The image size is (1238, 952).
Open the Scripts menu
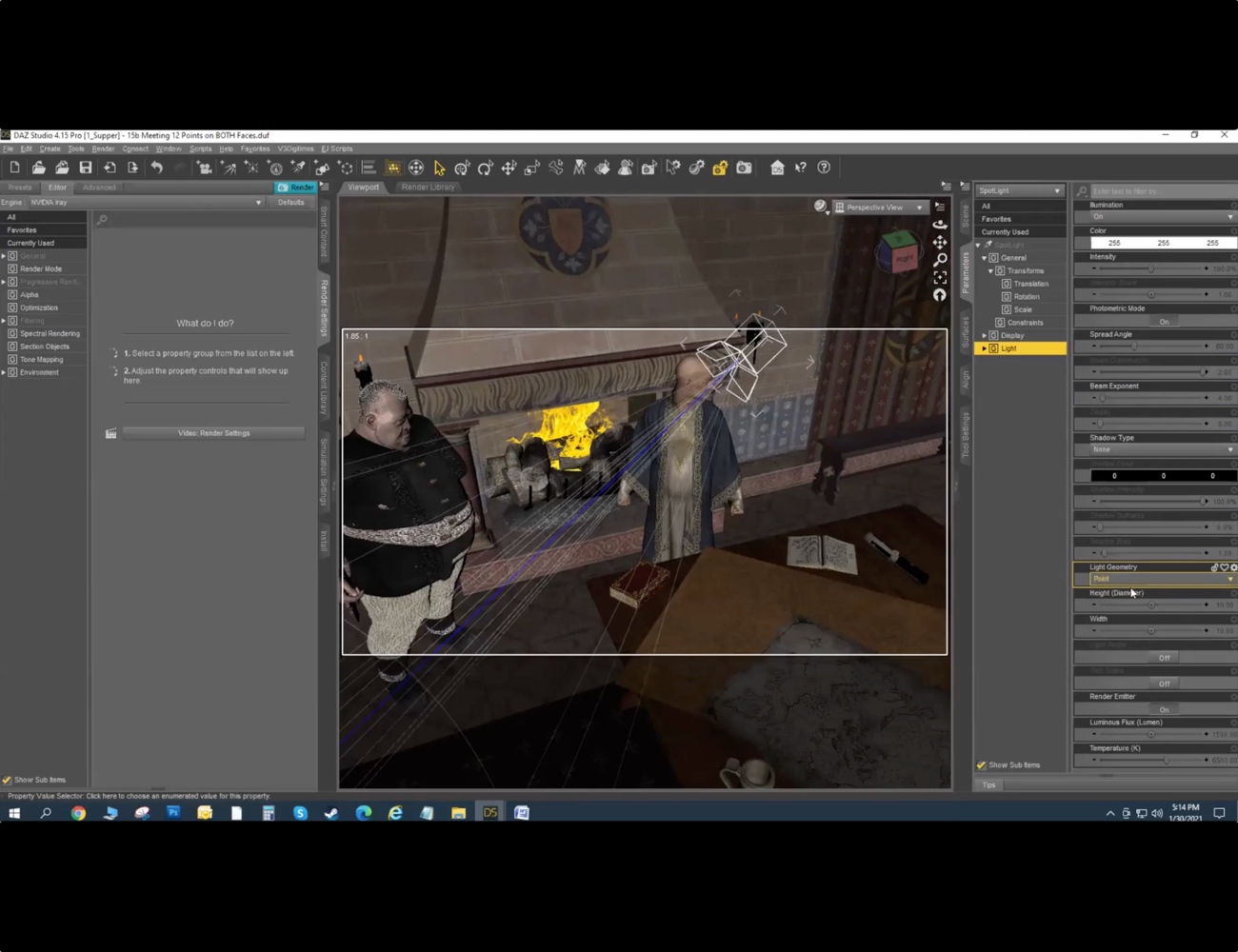(200, 149)
